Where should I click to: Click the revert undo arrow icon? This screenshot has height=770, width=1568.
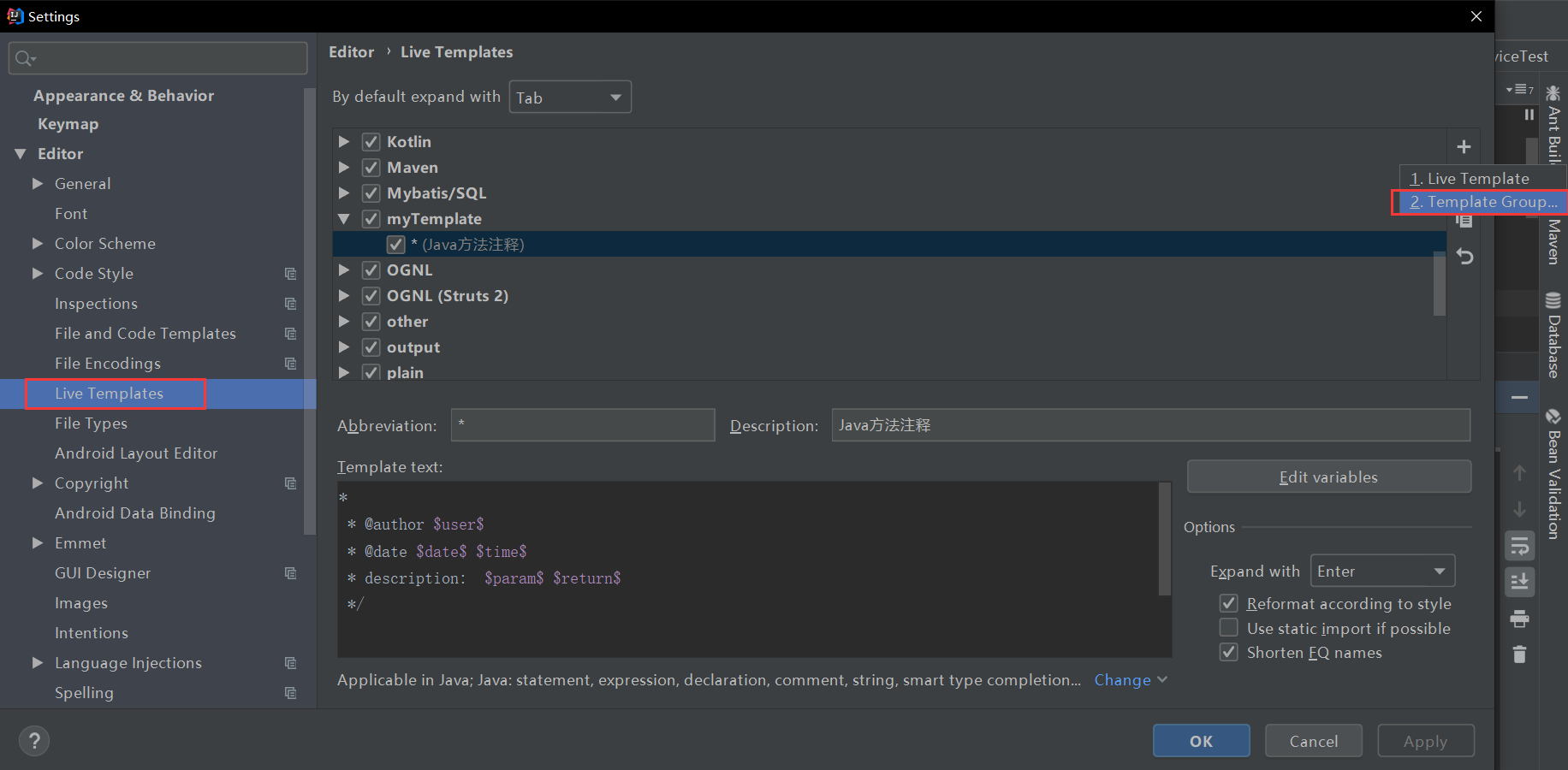coord(1464,256)
